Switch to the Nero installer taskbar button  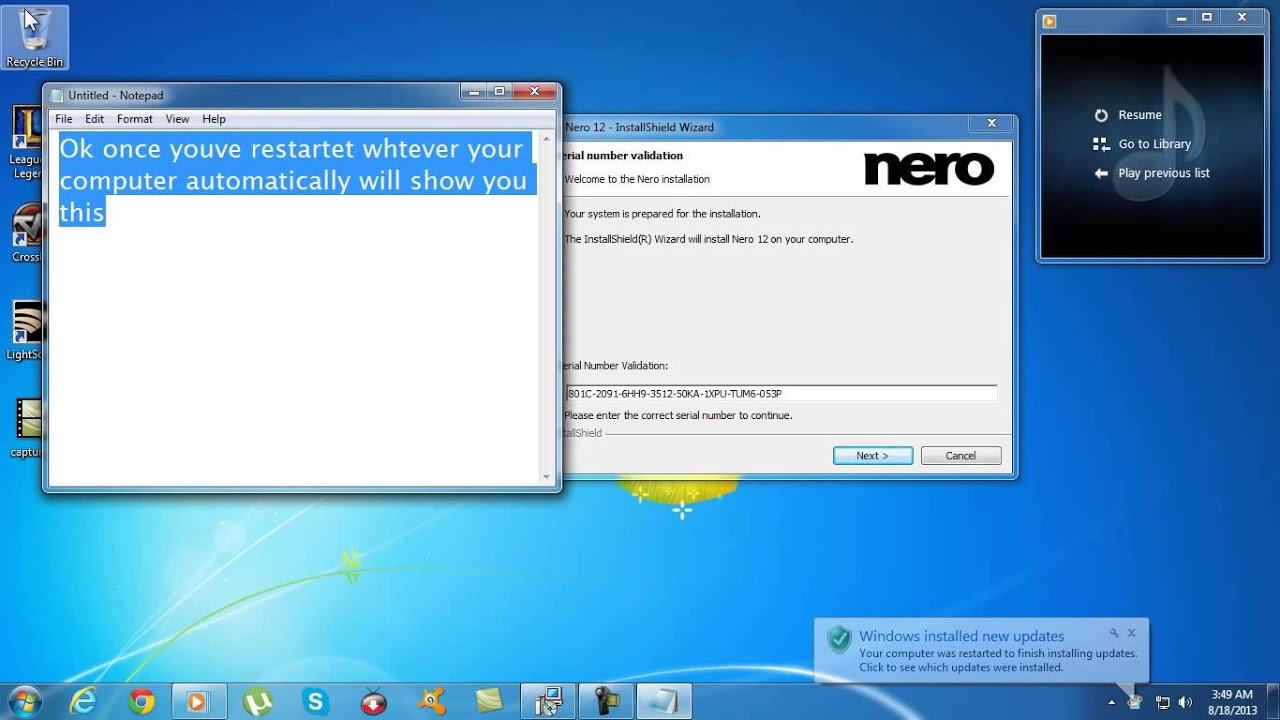point(548,702)
